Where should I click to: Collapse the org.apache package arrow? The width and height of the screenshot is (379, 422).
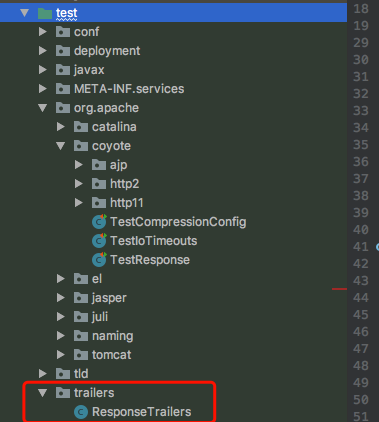(42, 108)
